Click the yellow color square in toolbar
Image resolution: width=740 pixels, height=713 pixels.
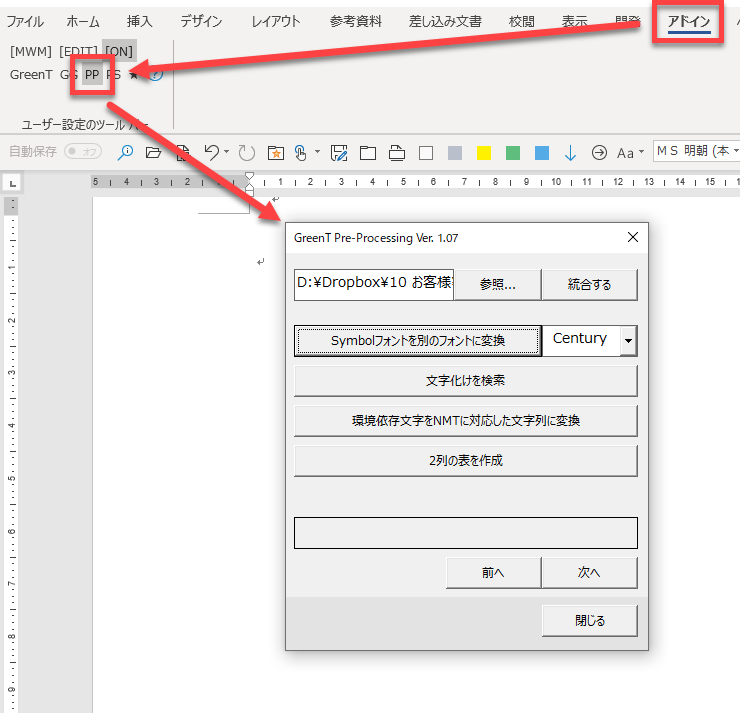click(x=484, y=153)
